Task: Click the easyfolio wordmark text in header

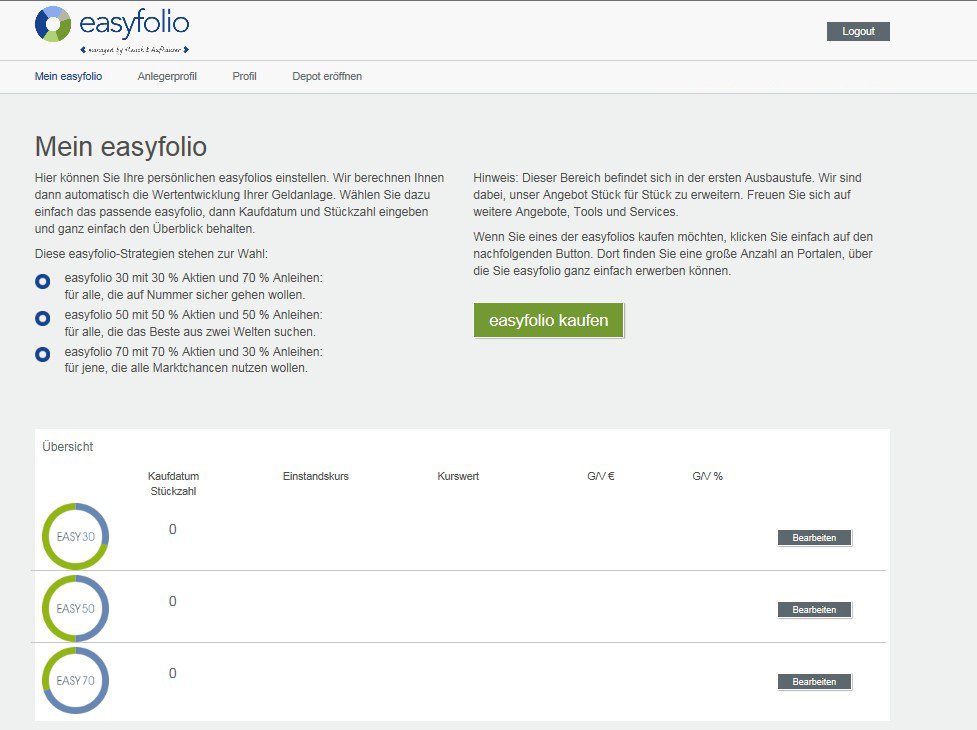Action: [134, 23]
